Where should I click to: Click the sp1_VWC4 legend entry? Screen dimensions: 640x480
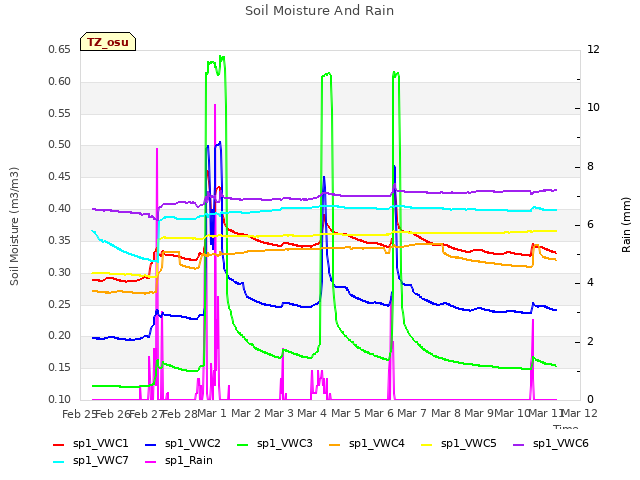[x=367, y=443]
